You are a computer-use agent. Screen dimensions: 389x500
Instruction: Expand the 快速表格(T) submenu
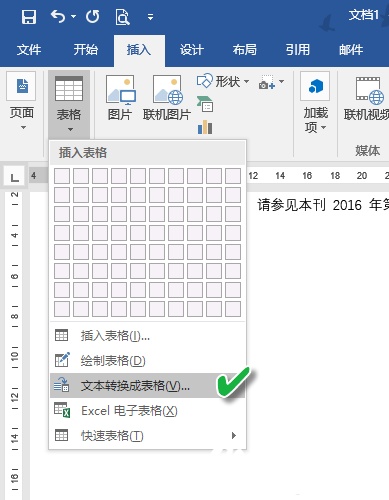pyautogui.click(x=148, y=435)
